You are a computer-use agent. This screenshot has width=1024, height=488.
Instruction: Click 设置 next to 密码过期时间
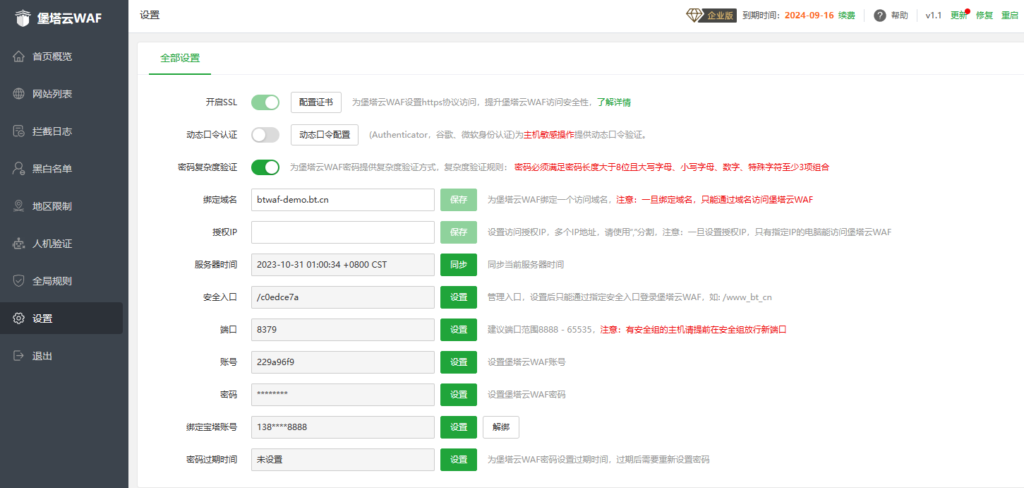point(458,459)
